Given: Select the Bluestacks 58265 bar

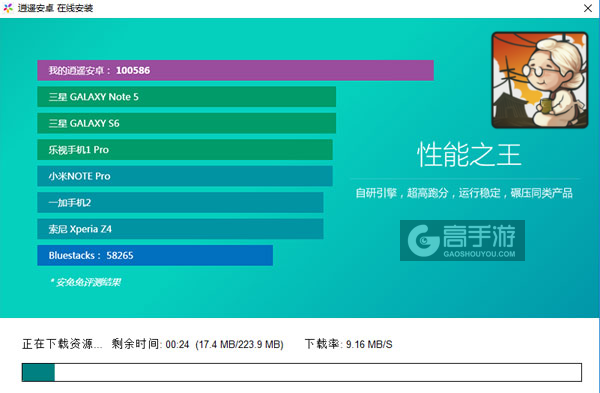Looking at the screenshot, I should [155, 255].
